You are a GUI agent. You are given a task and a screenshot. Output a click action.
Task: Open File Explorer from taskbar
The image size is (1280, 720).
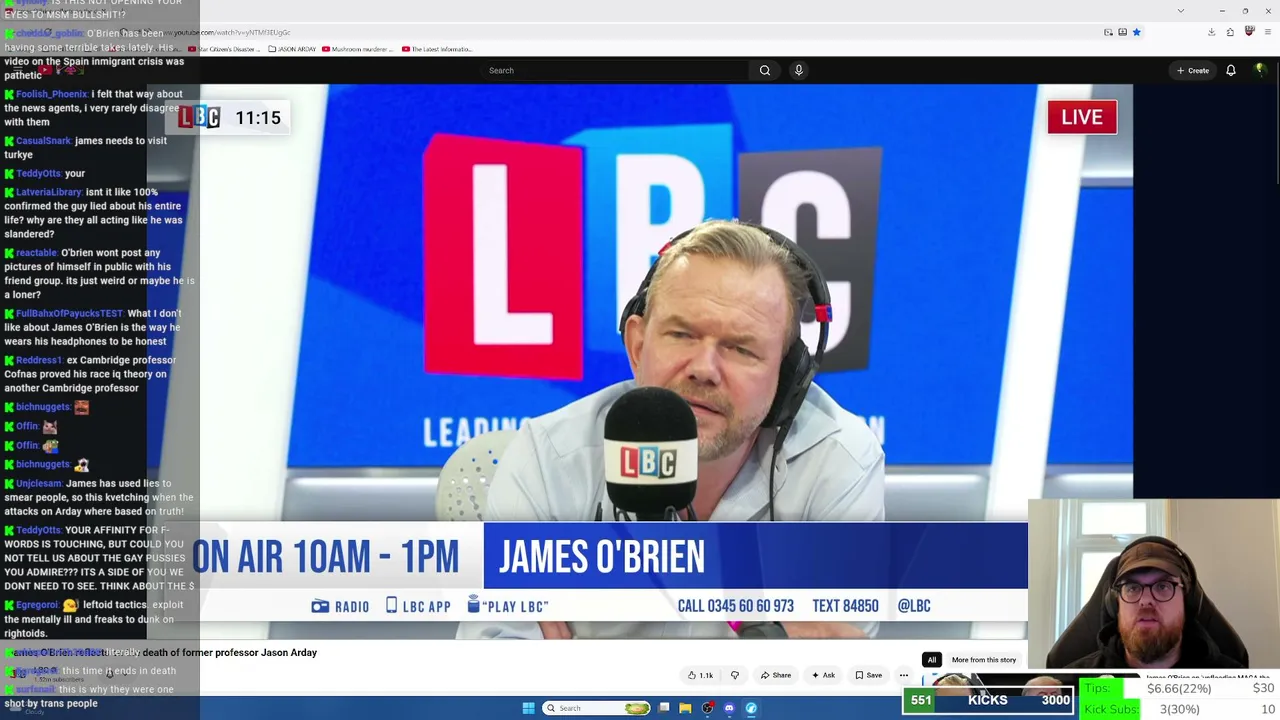(685, 708)
